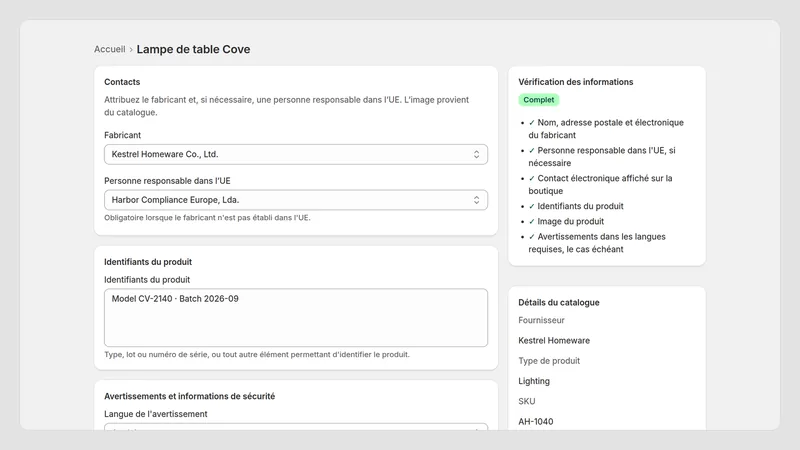
Task: Click the Vérification des informations heading
Action: click(x=576, y=82)
